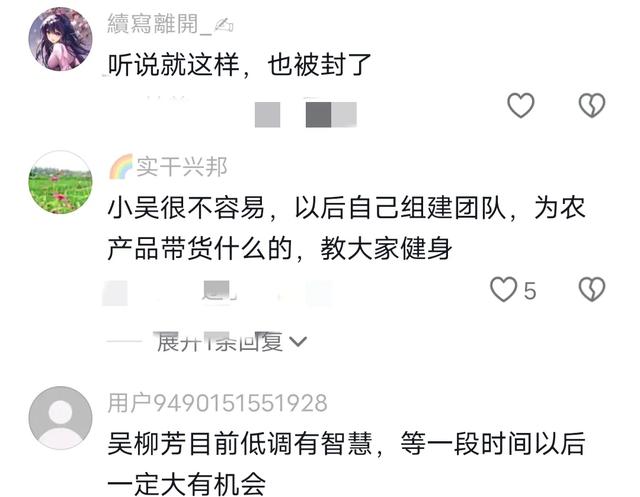Open the anime girl avatar profile
This screenshot has height=497, width=640.
[60, 39]
